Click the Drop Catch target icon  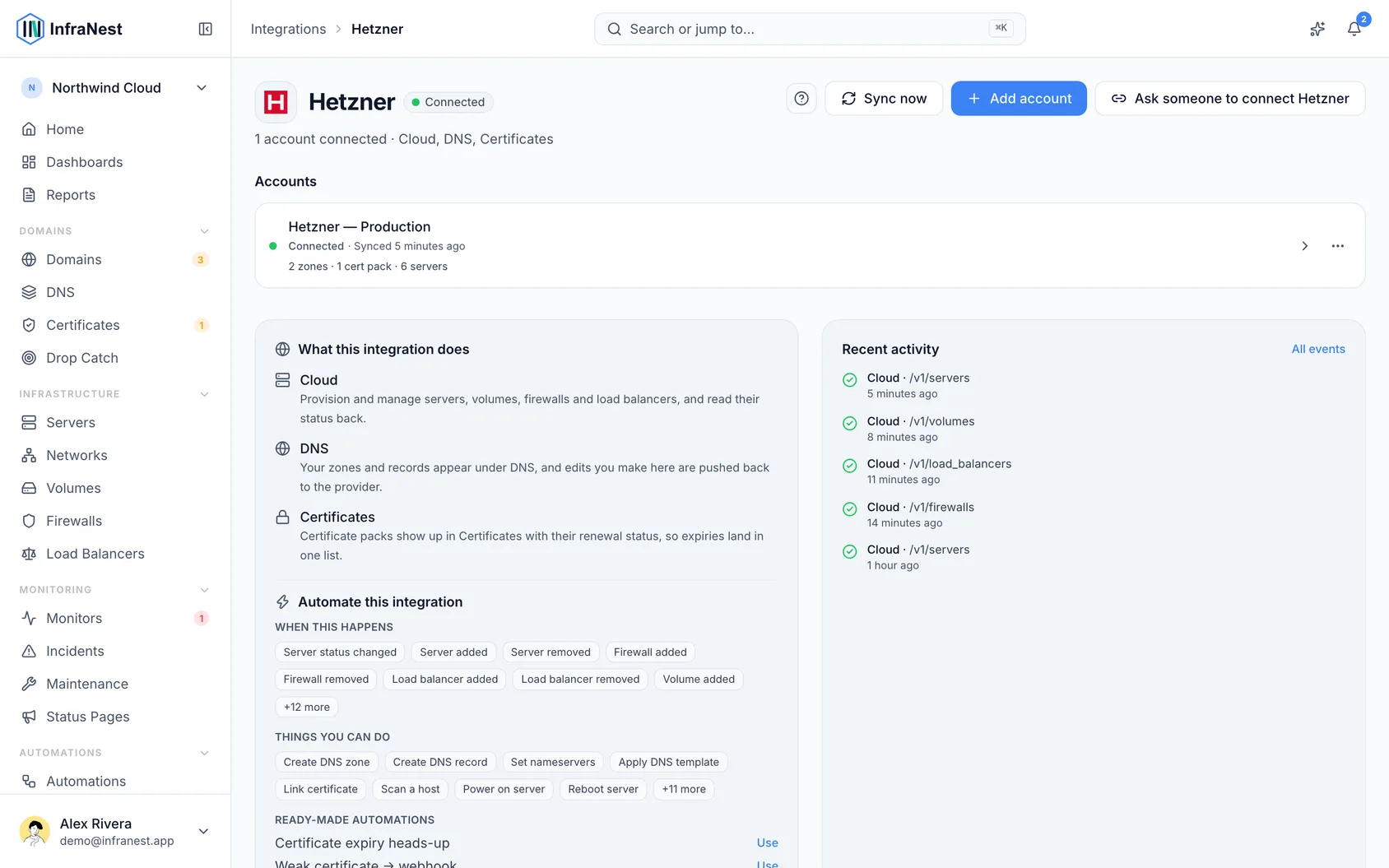(x=29, y=358)
